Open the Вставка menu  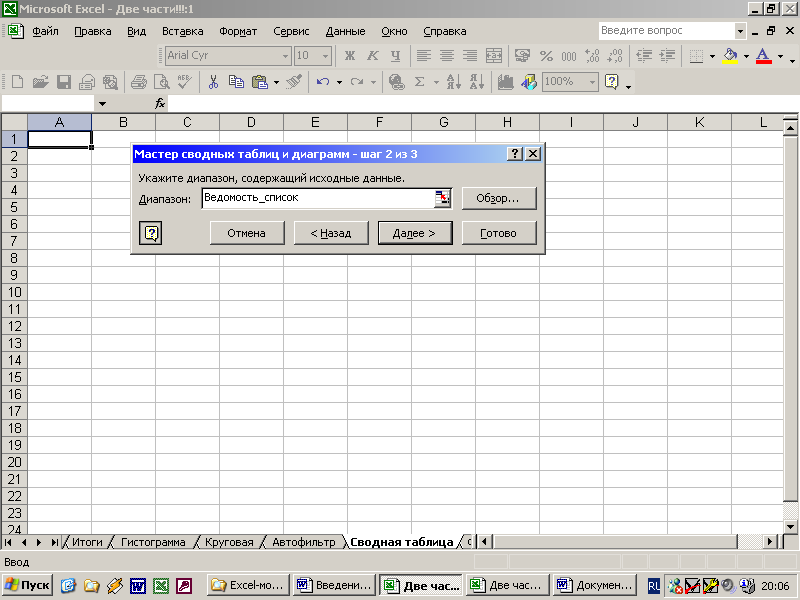tap(183, 31)
